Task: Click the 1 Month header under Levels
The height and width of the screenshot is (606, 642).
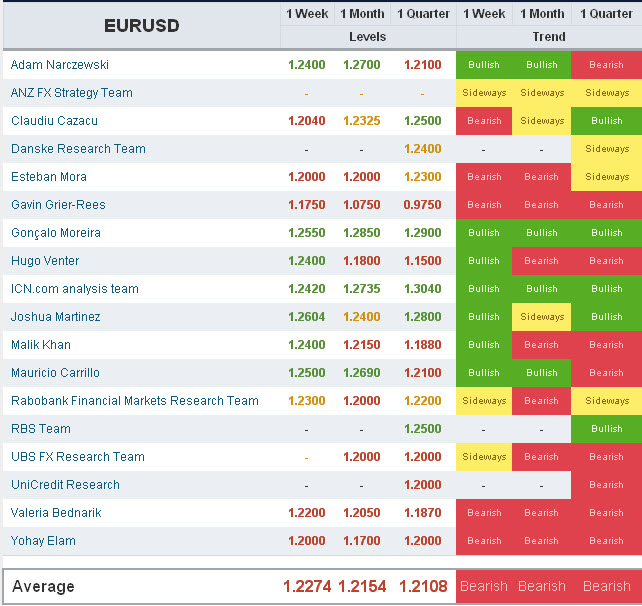Action: (362, 14)
